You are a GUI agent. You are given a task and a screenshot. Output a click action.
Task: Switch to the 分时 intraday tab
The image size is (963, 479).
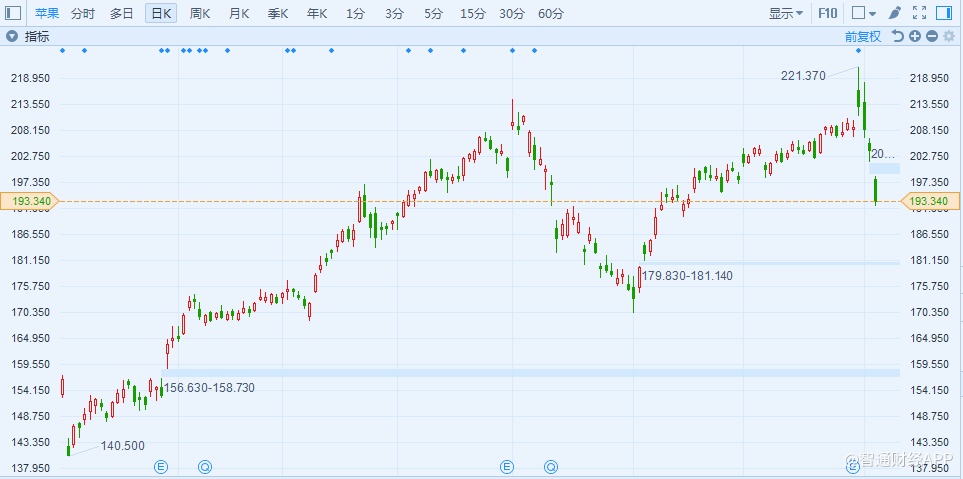[83, 13]
